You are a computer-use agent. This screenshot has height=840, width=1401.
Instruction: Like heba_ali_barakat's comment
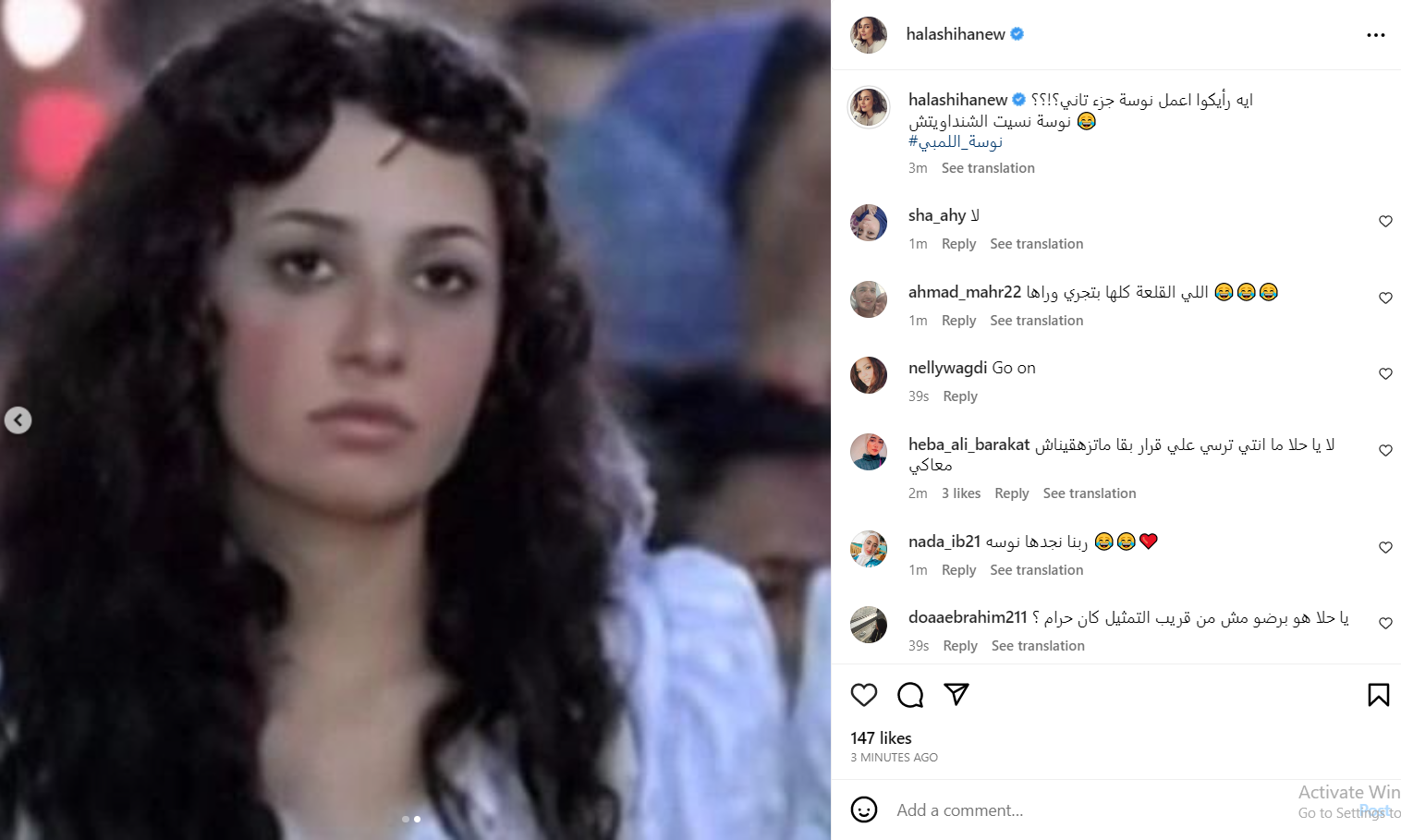click(x=1385, y=451)
